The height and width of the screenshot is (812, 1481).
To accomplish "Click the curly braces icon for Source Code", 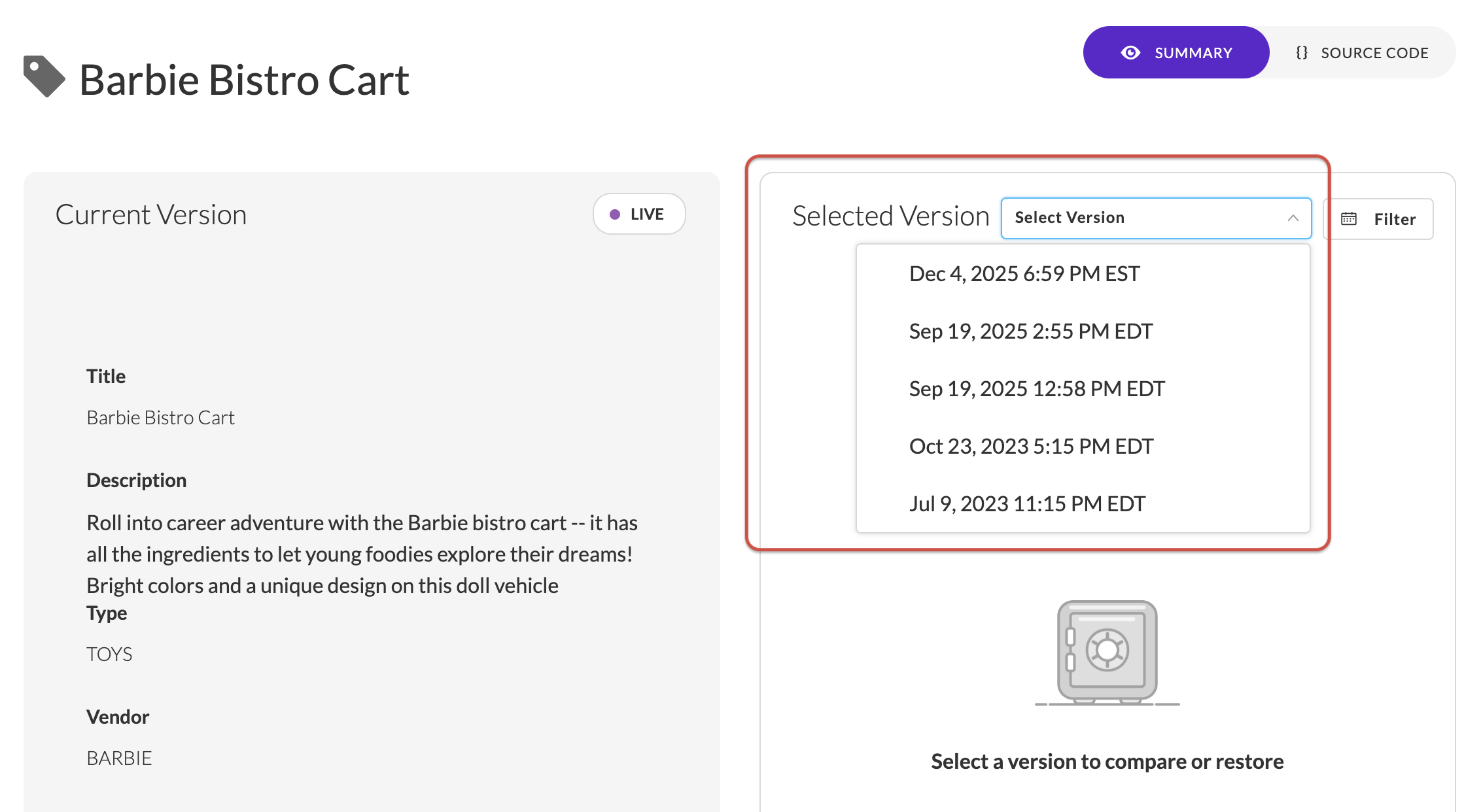I will click(1302, 52).
